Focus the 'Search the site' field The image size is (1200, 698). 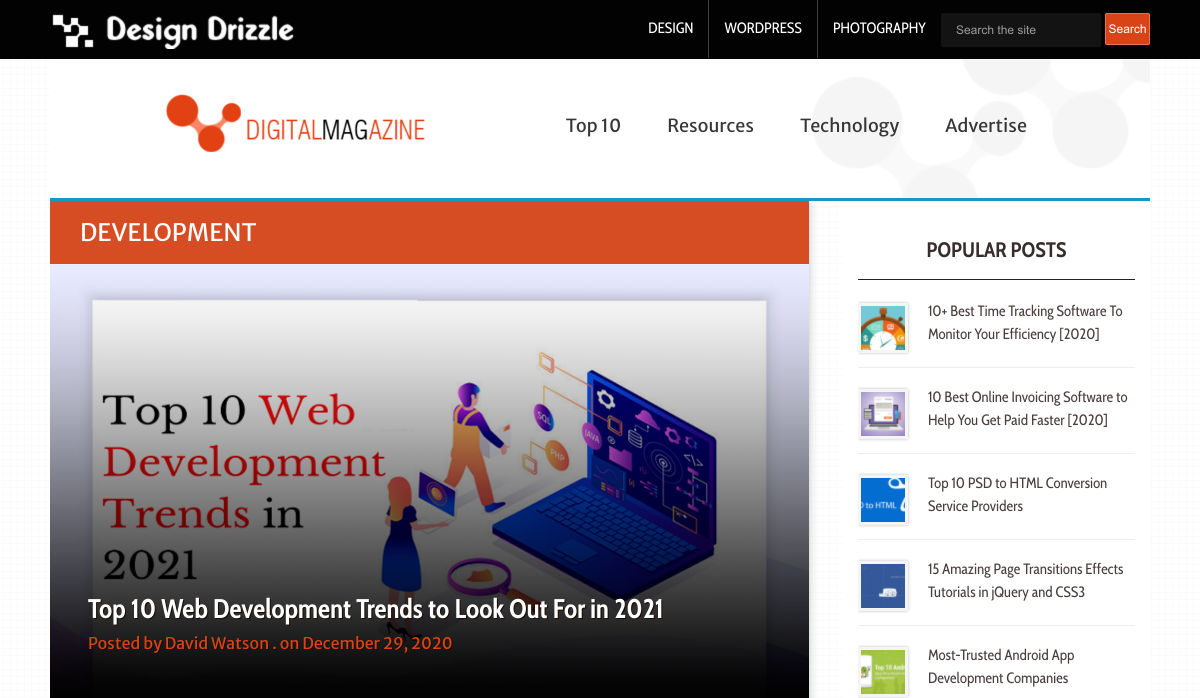1021,30
